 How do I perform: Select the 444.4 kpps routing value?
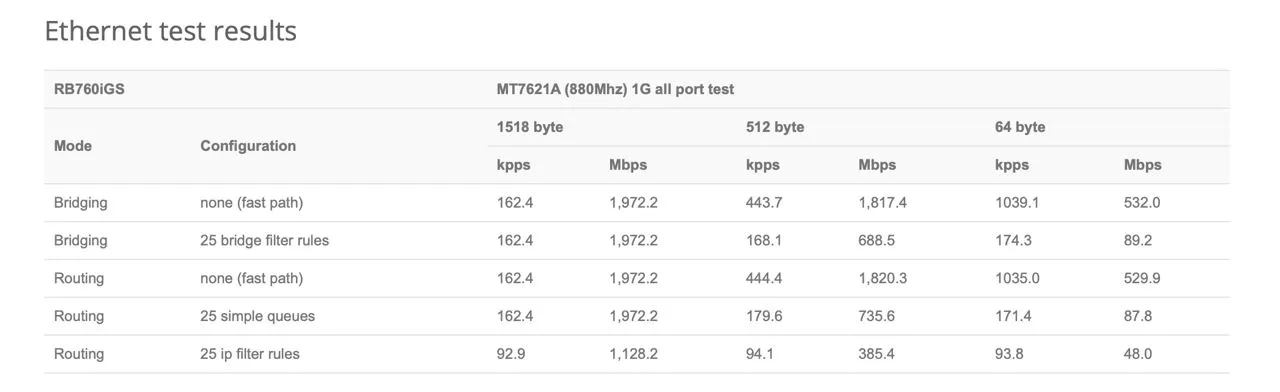765,278
